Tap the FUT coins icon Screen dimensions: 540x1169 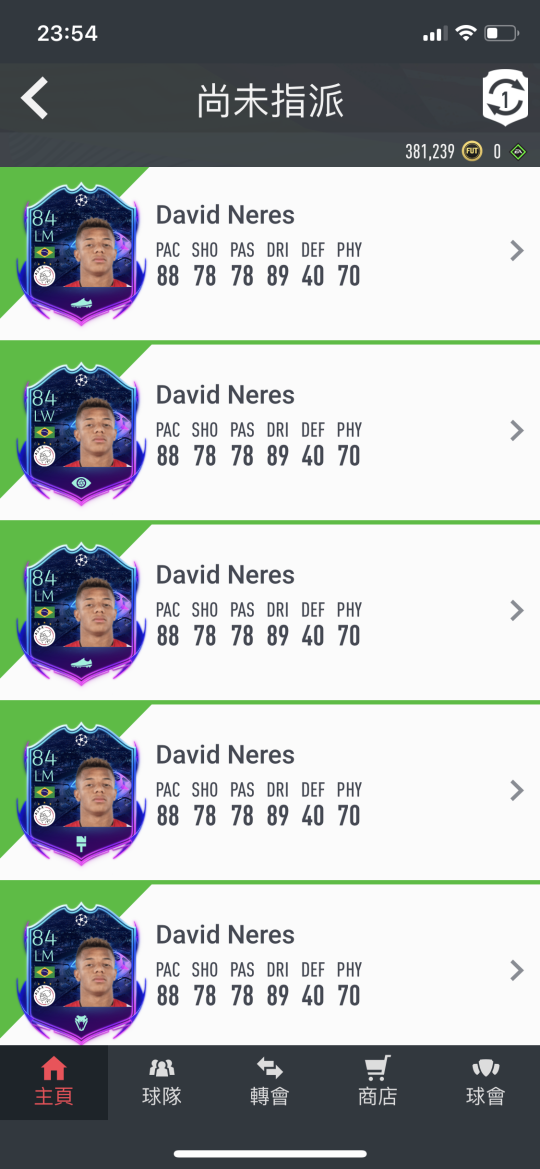click(x=471, y=151)
